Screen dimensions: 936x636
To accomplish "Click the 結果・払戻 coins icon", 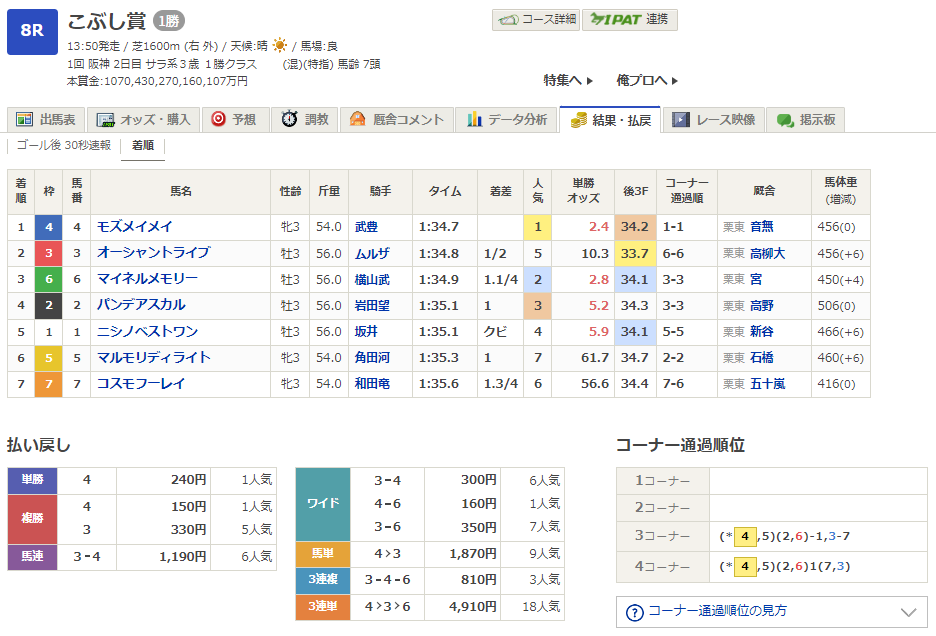I will (x=578, y=120).
